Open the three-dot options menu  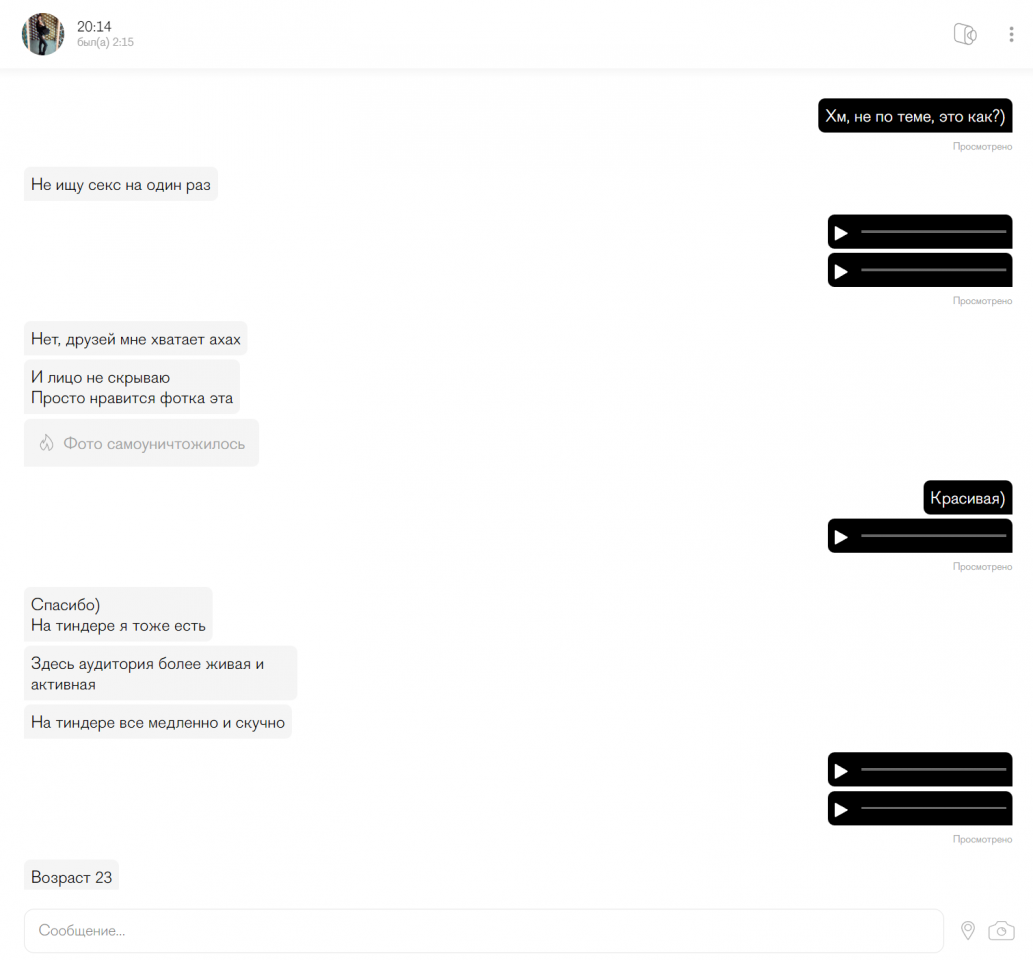point(1011,34)
